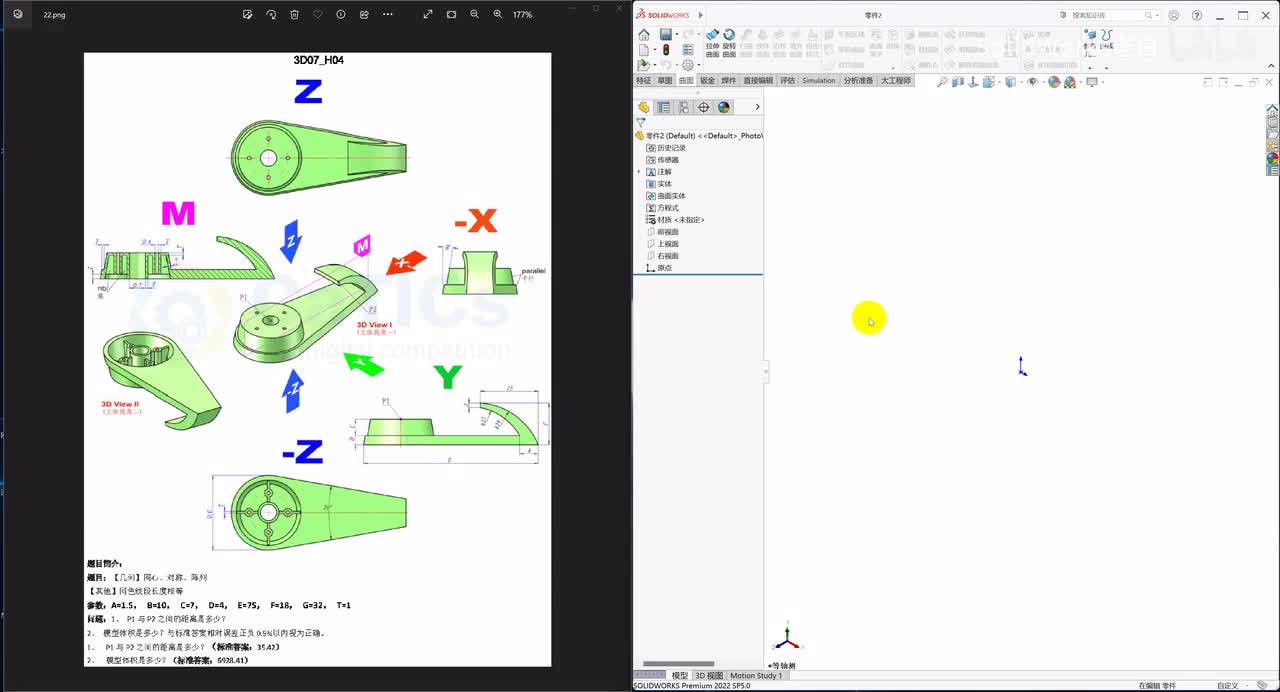Open the search box dropdown arrow
The height and width of the screenshot is (692, 1280).
click(1158, 15)
